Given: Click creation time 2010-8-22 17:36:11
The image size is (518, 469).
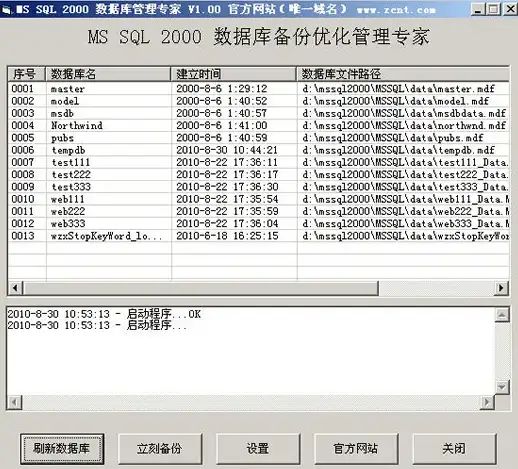Looking at the screenshot, I should point(227,162).
